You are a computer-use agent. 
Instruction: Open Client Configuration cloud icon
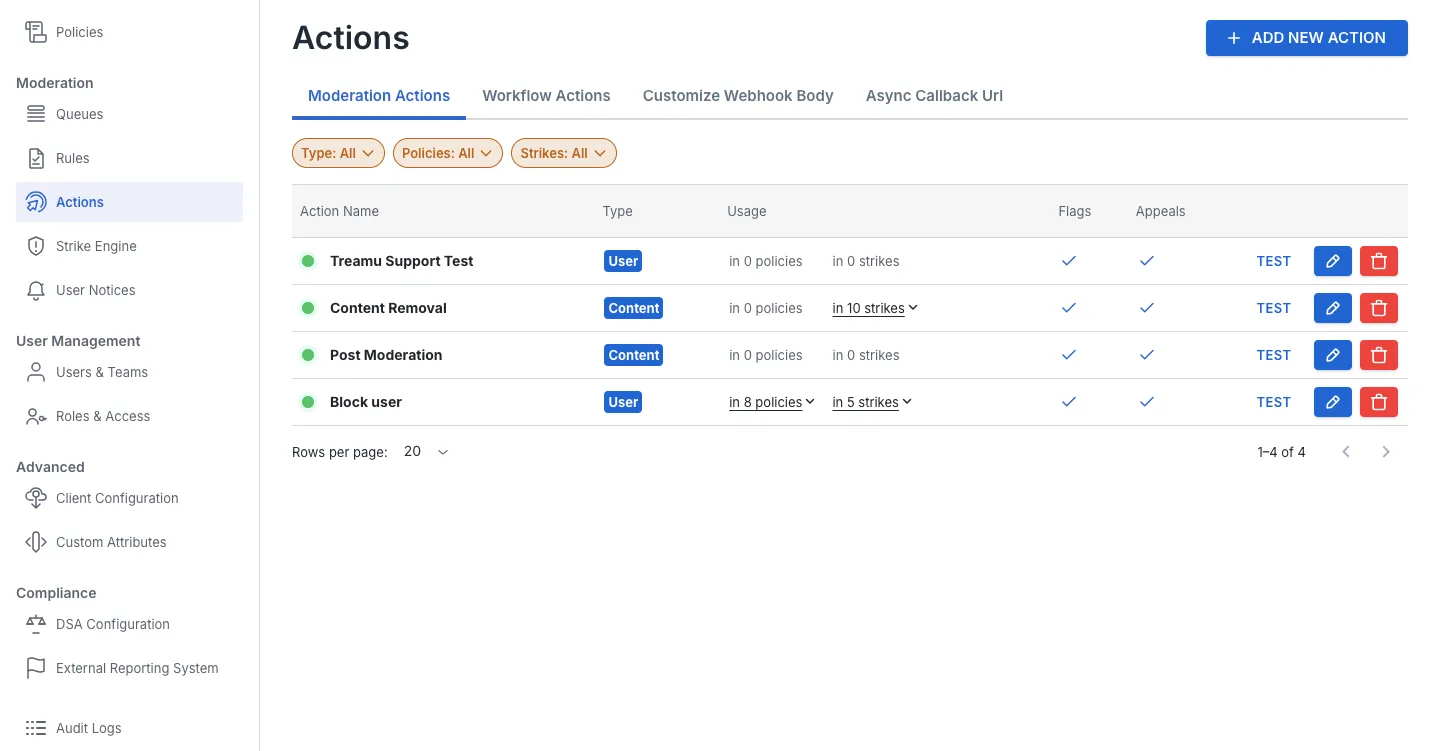click(x=36, y=498)
